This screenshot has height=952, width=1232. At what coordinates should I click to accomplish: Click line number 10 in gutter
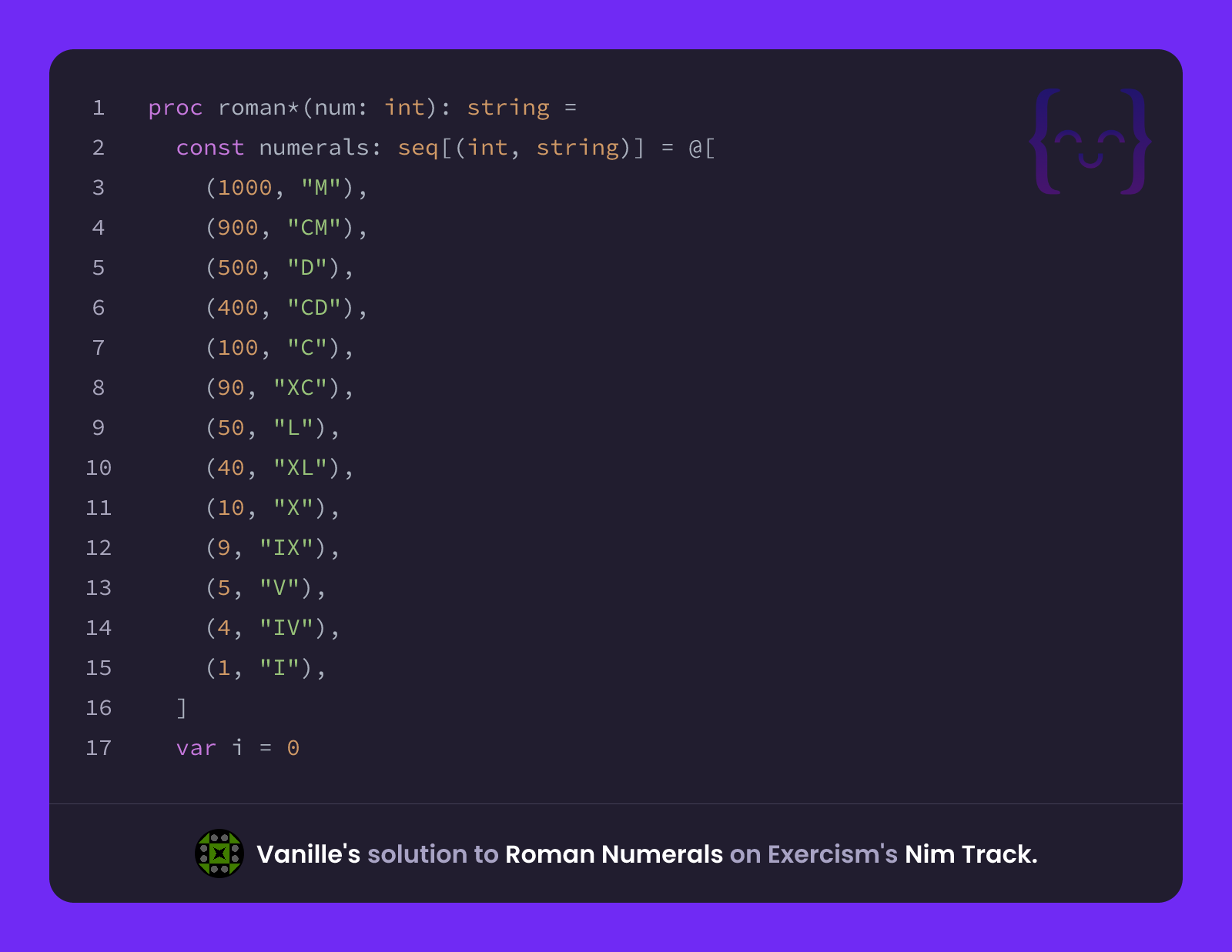tap(99, 468)
